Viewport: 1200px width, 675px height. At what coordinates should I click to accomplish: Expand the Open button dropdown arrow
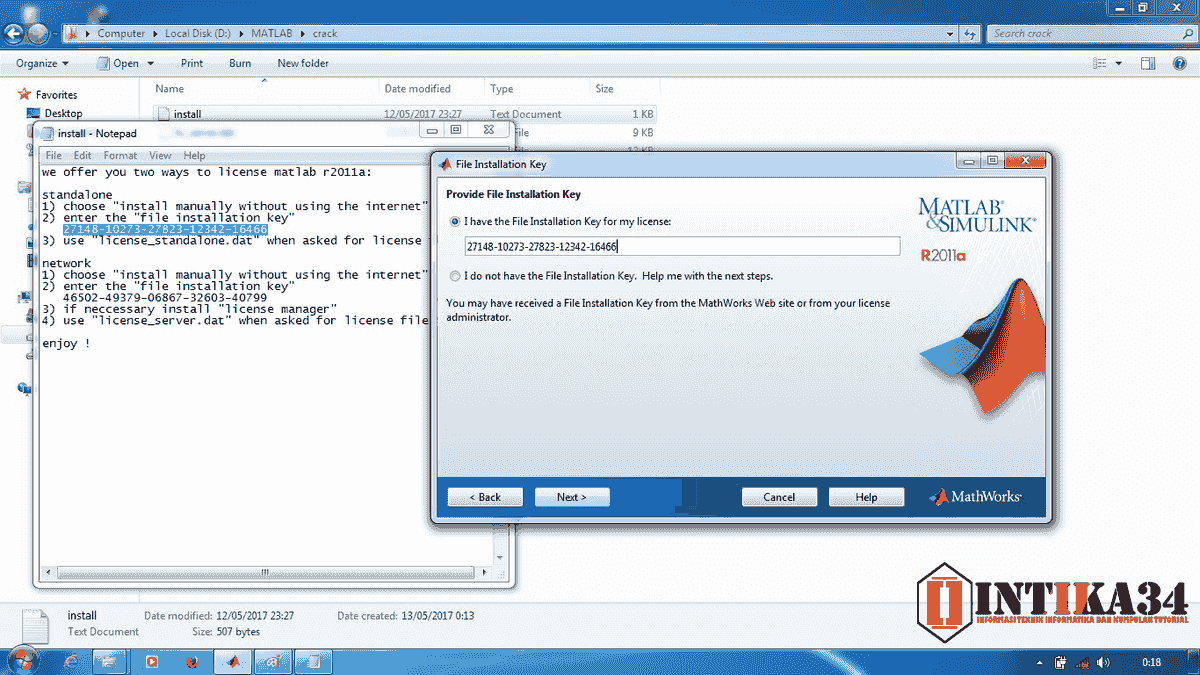(x=150, y=63)
